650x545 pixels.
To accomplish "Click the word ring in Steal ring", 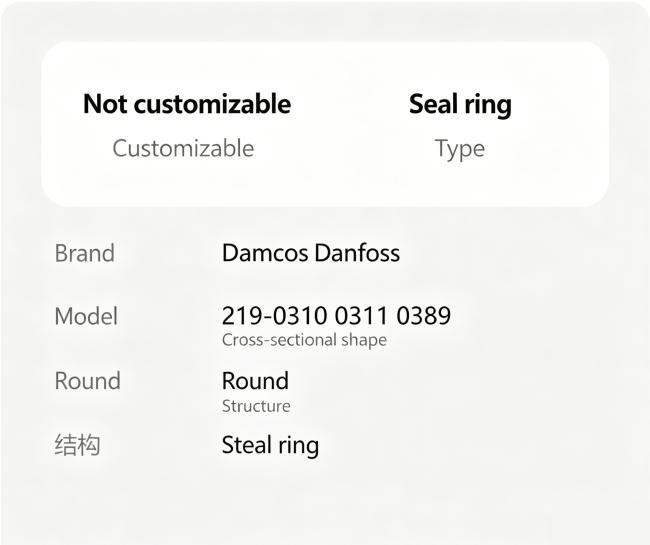I will coord(298,446).
